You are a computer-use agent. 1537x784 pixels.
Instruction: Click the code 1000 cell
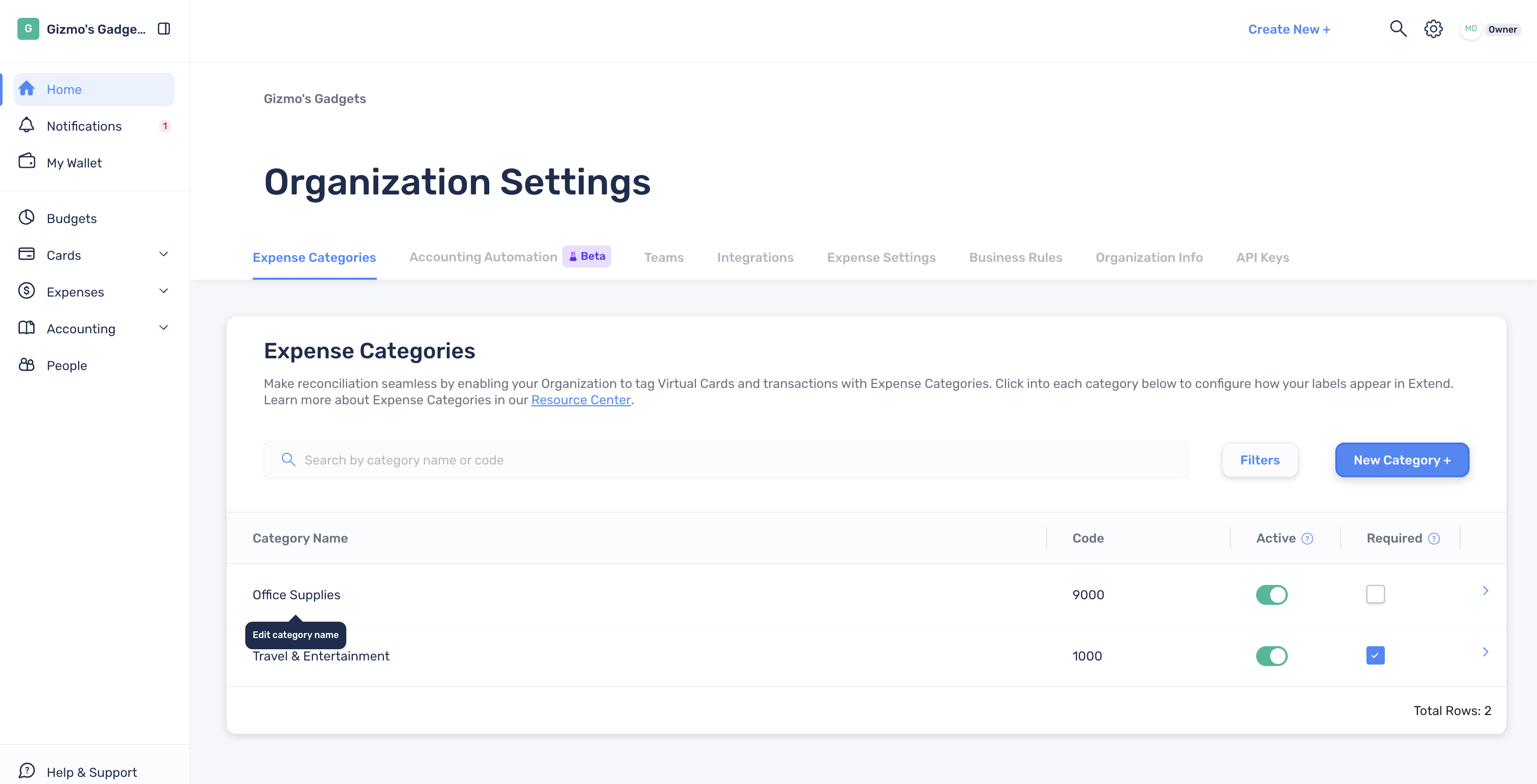pos(1087,656)
